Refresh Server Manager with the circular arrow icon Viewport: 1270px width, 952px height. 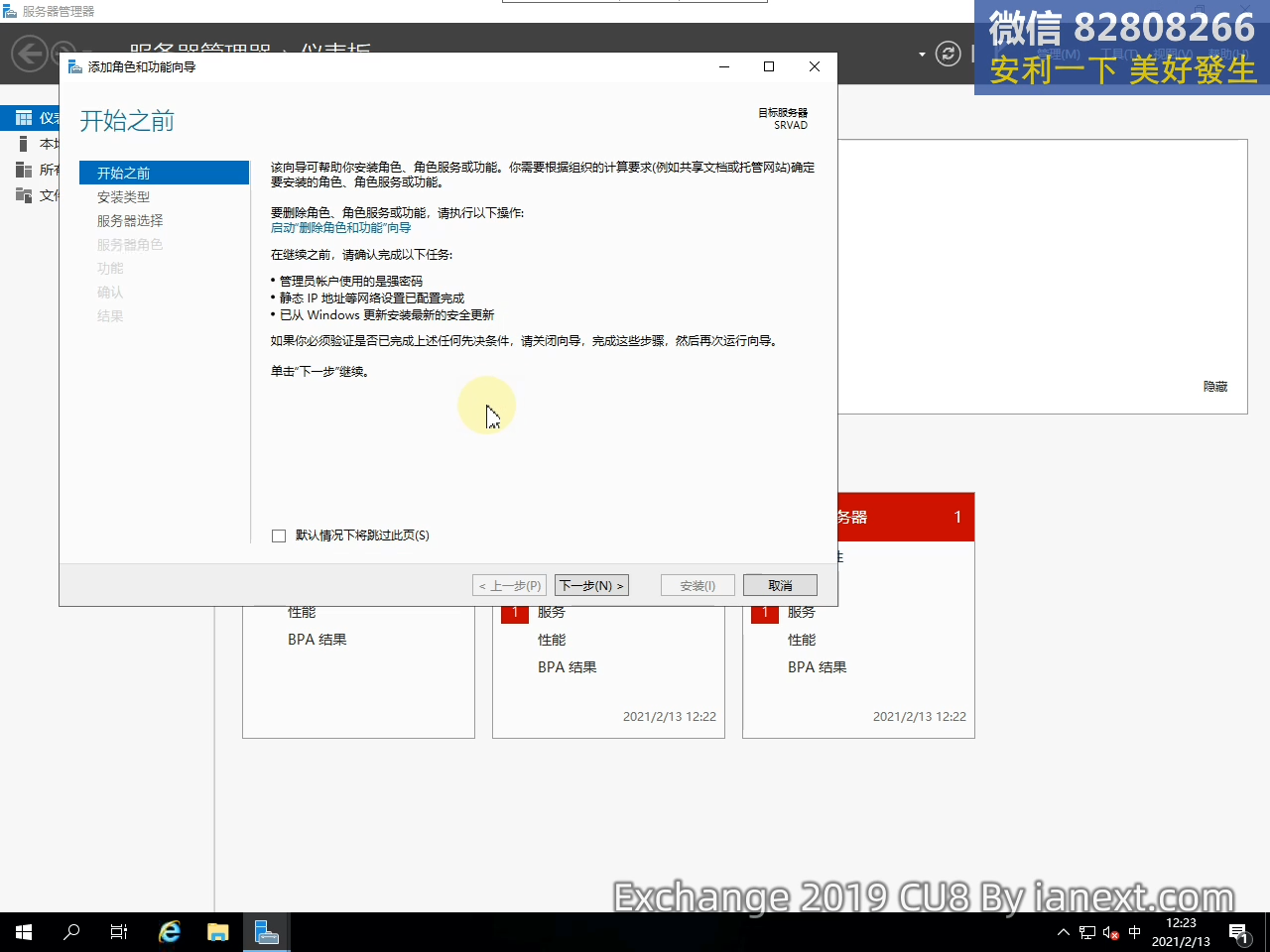tap(949, 54)
